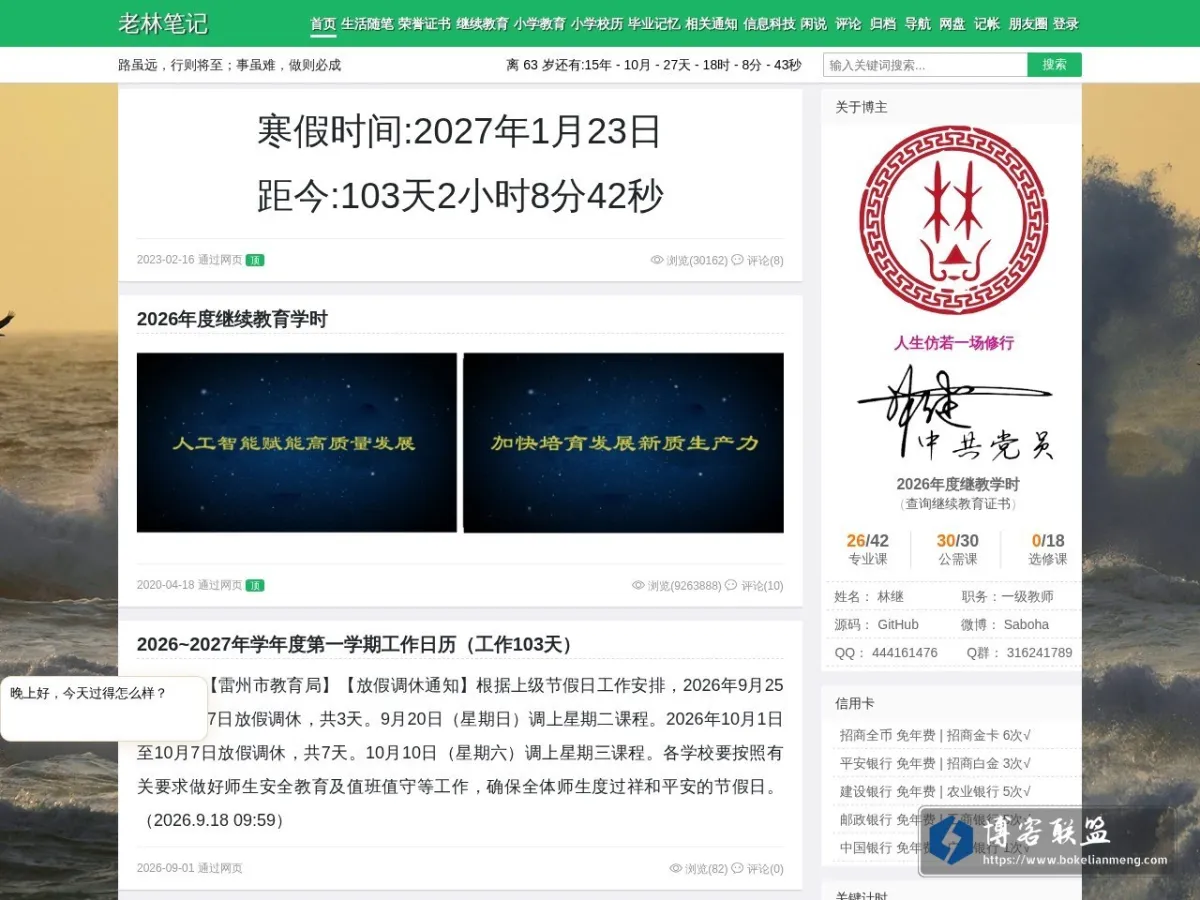Open the 小学校历 nav item
This screenshot has height=900, width=1200.
tap(597, 24)
